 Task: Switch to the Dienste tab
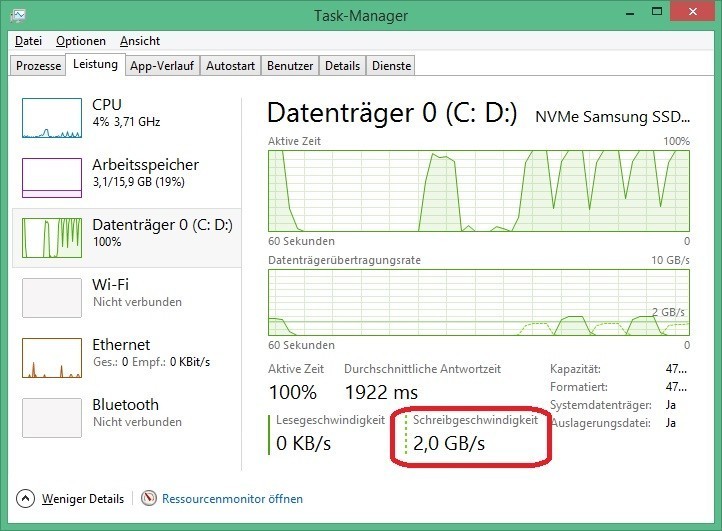coord(390,66)
